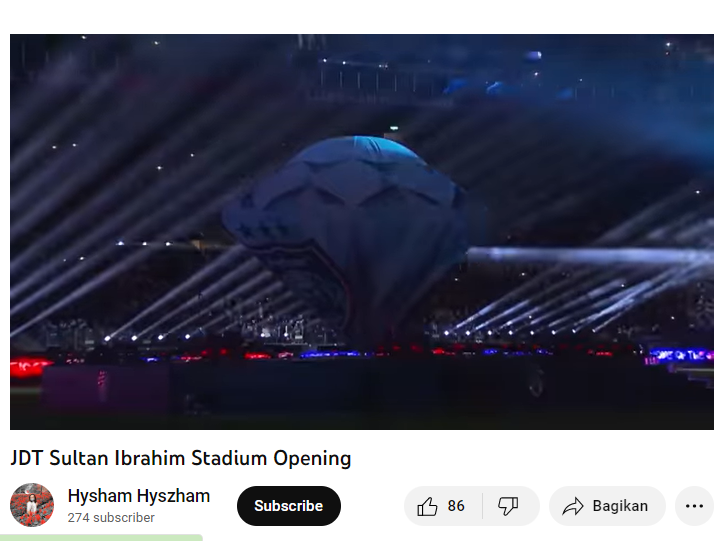Open the Hysham Hyszham channel name link
The image size is (726, 541).
(x=139, y=496)
